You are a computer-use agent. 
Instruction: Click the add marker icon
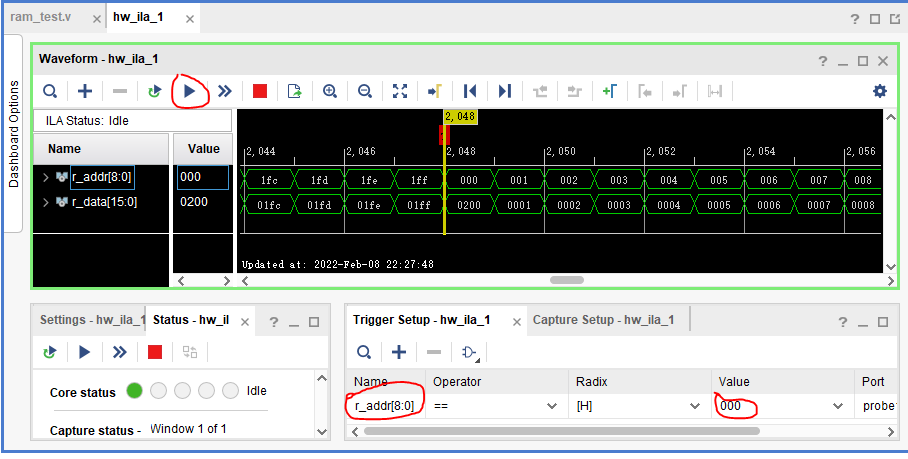[609, 91]
